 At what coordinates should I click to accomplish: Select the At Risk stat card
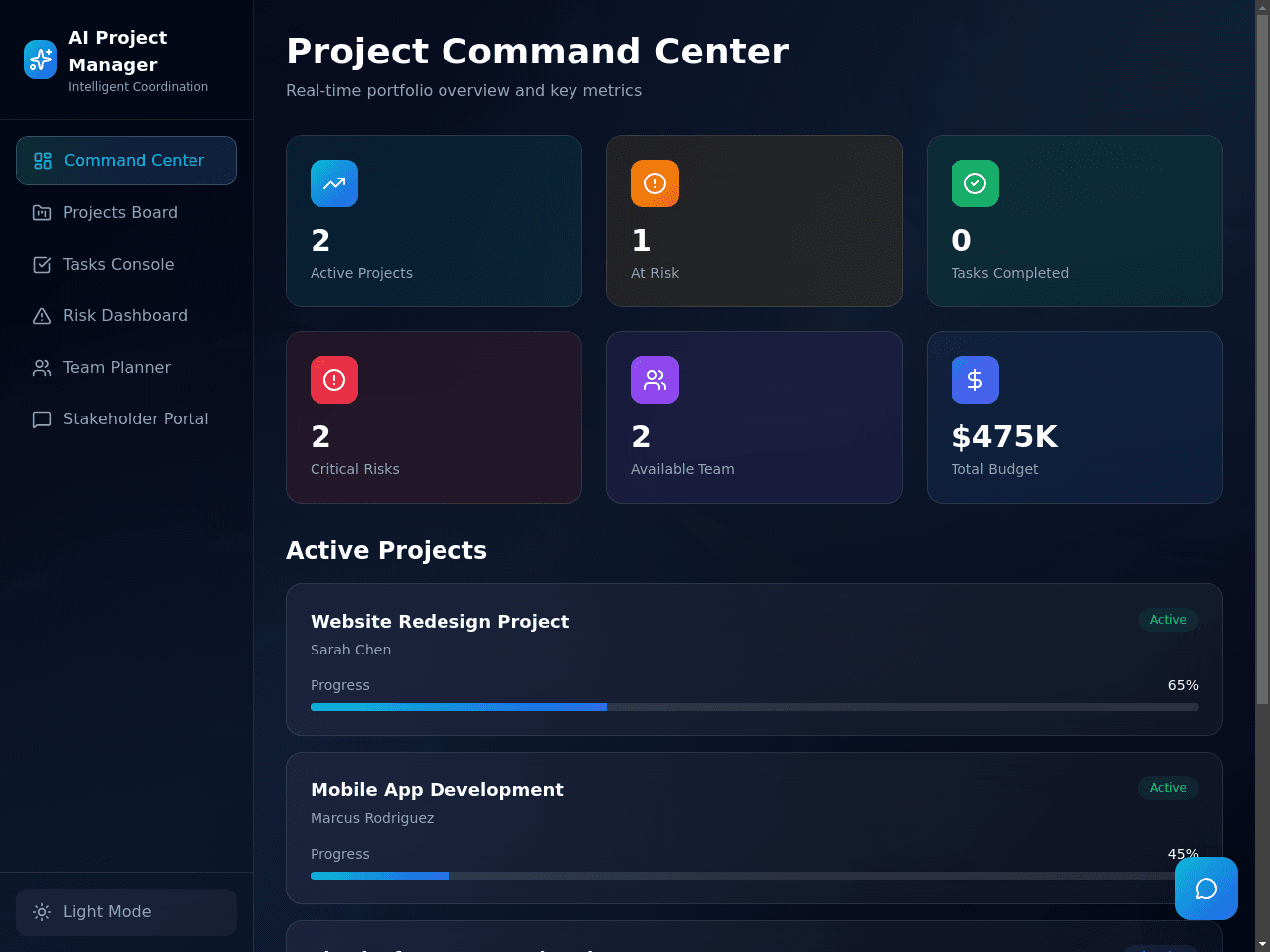pos(754,221)
